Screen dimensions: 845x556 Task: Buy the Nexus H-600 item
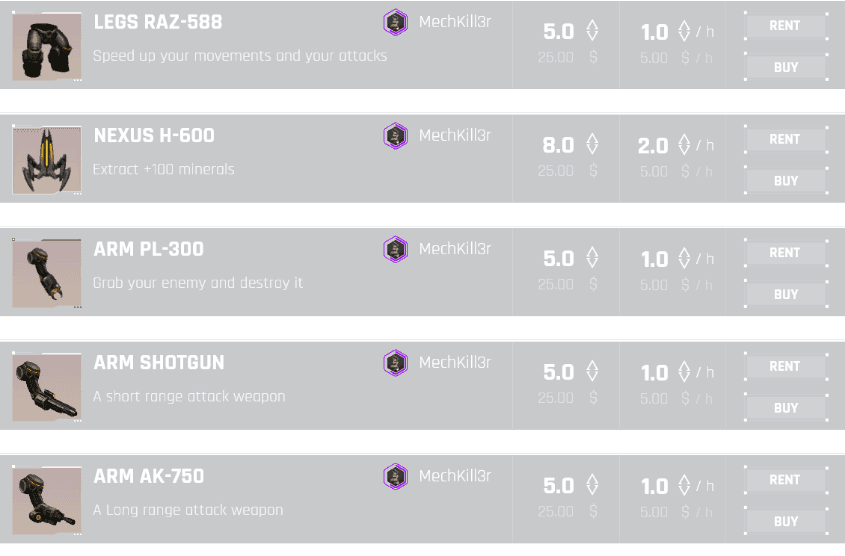point(785,181)
